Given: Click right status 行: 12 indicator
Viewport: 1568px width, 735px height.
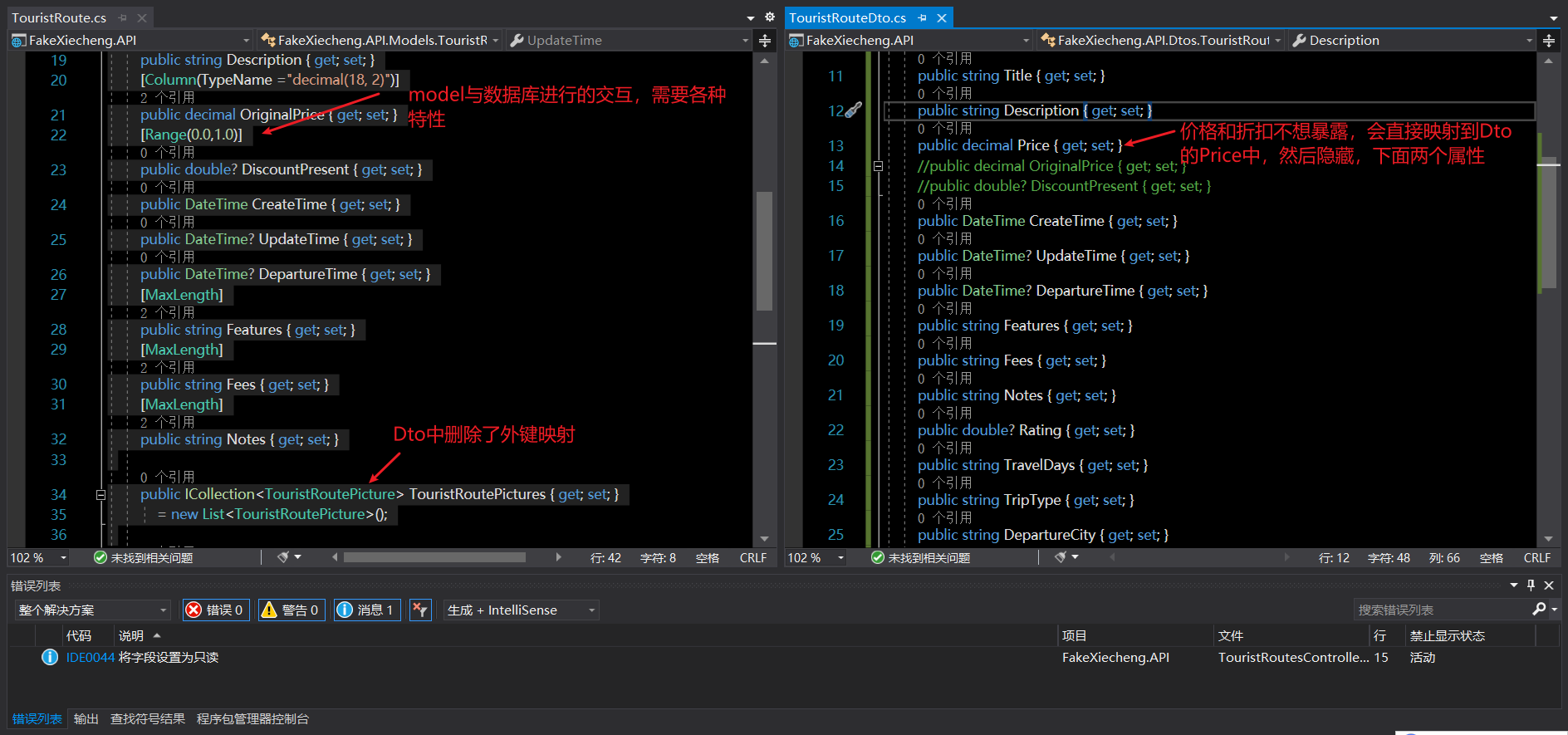Looking at the screenshot, I should coord(1334,558).
